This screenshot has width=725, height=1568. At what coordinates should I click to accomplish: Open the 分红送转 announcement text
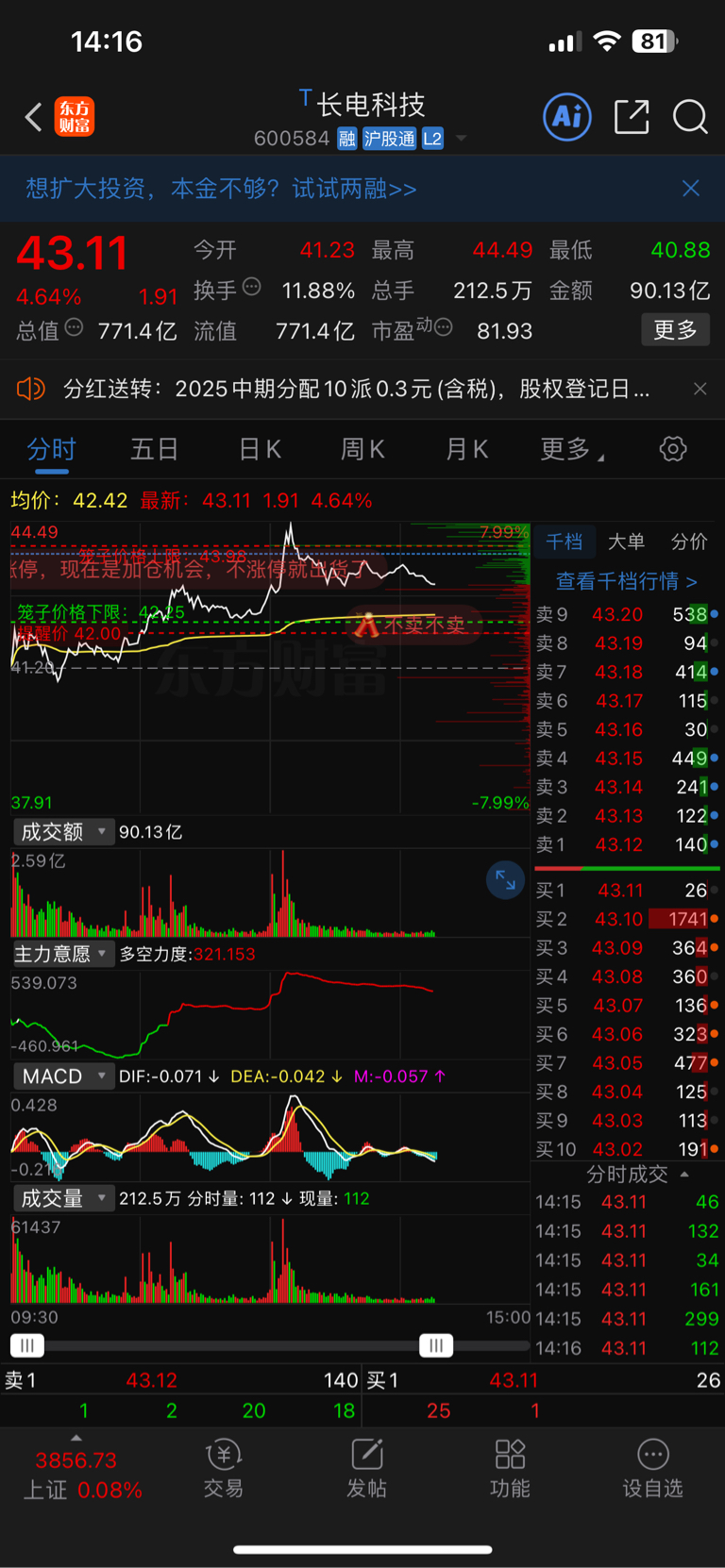(x=356, y=389)
